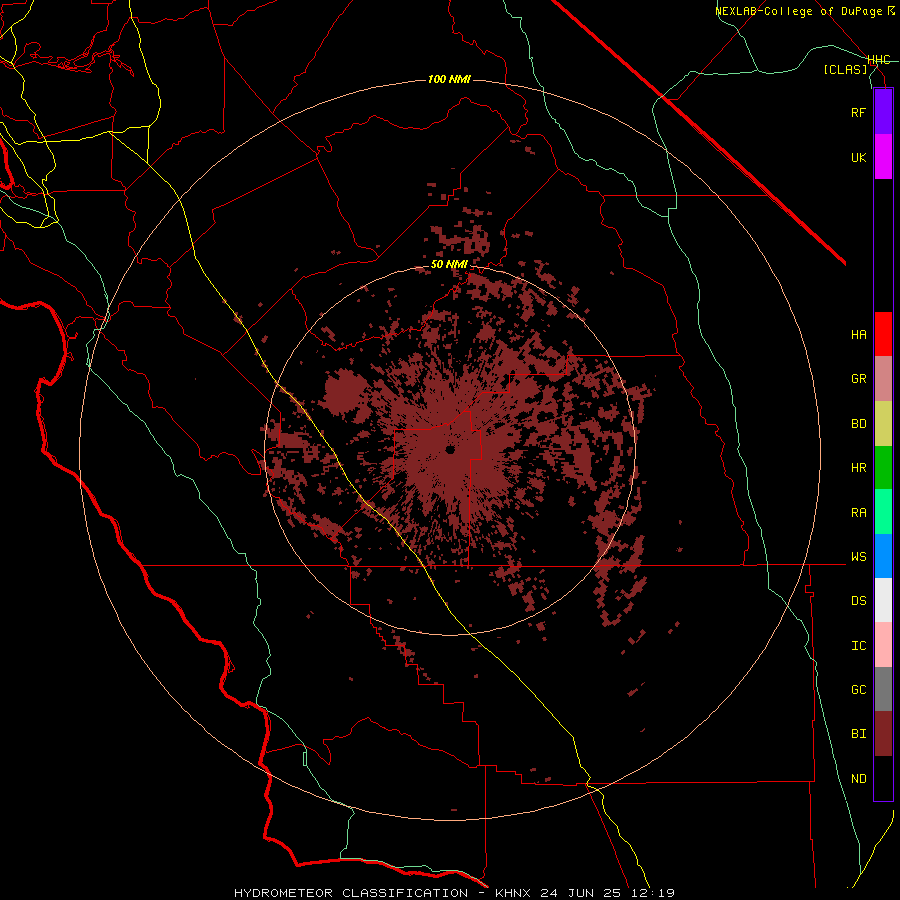Image resolution: width=900 pixels, height=900 pixels.
Task: Click the UK legend label
Action: [x=858, y=157]
